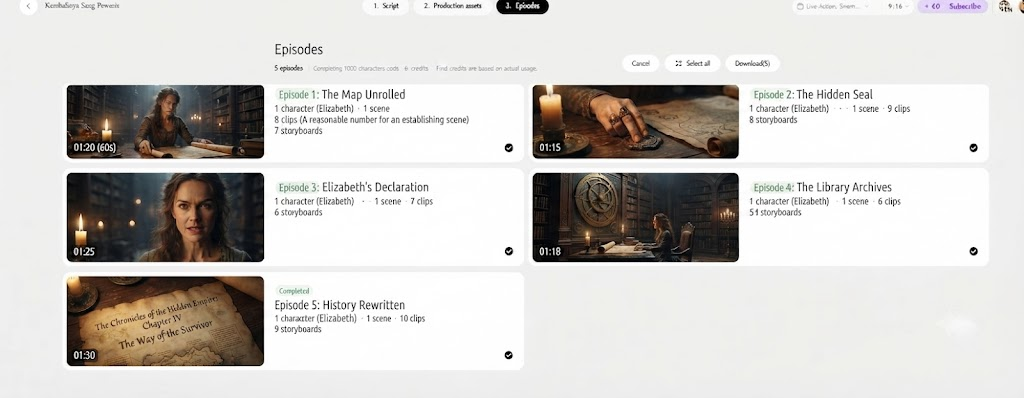Toggle selection checkmark for Episode 1
Screen dimensions: 1024x398
[x=509, y=148]
